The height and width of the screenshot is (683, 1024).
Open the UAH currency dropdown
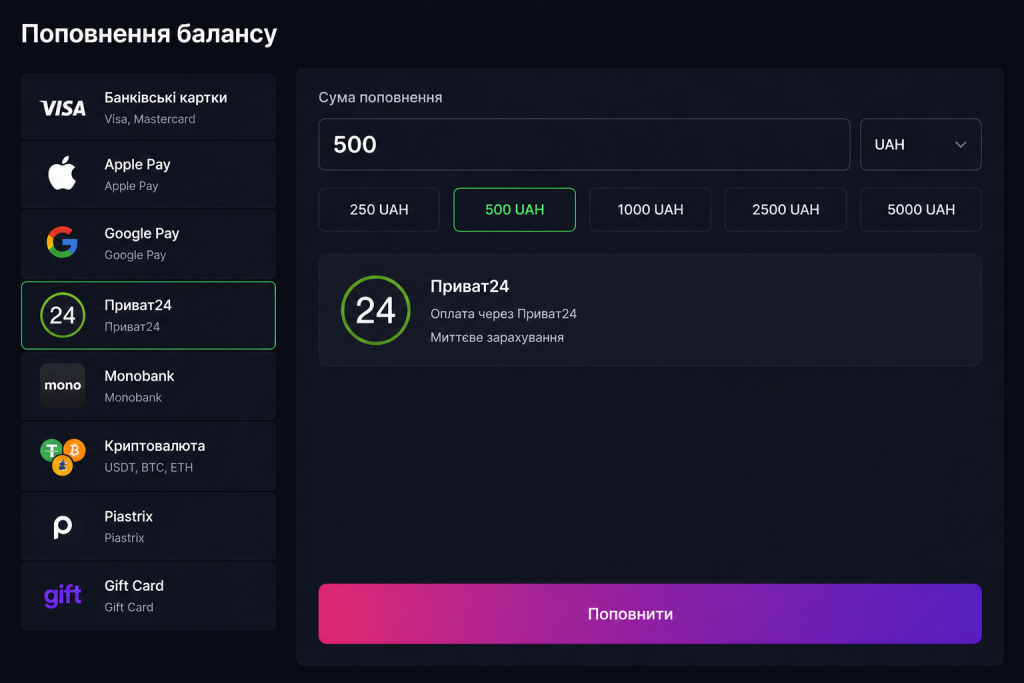click(x=921, y=144)
